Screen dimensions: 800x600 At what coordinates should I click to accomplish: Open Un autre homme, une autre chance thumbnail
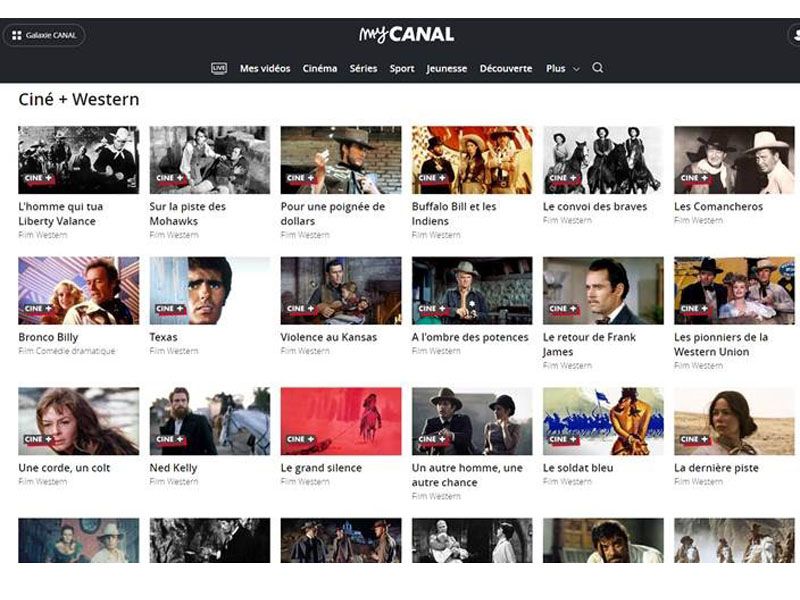point(472,421)
